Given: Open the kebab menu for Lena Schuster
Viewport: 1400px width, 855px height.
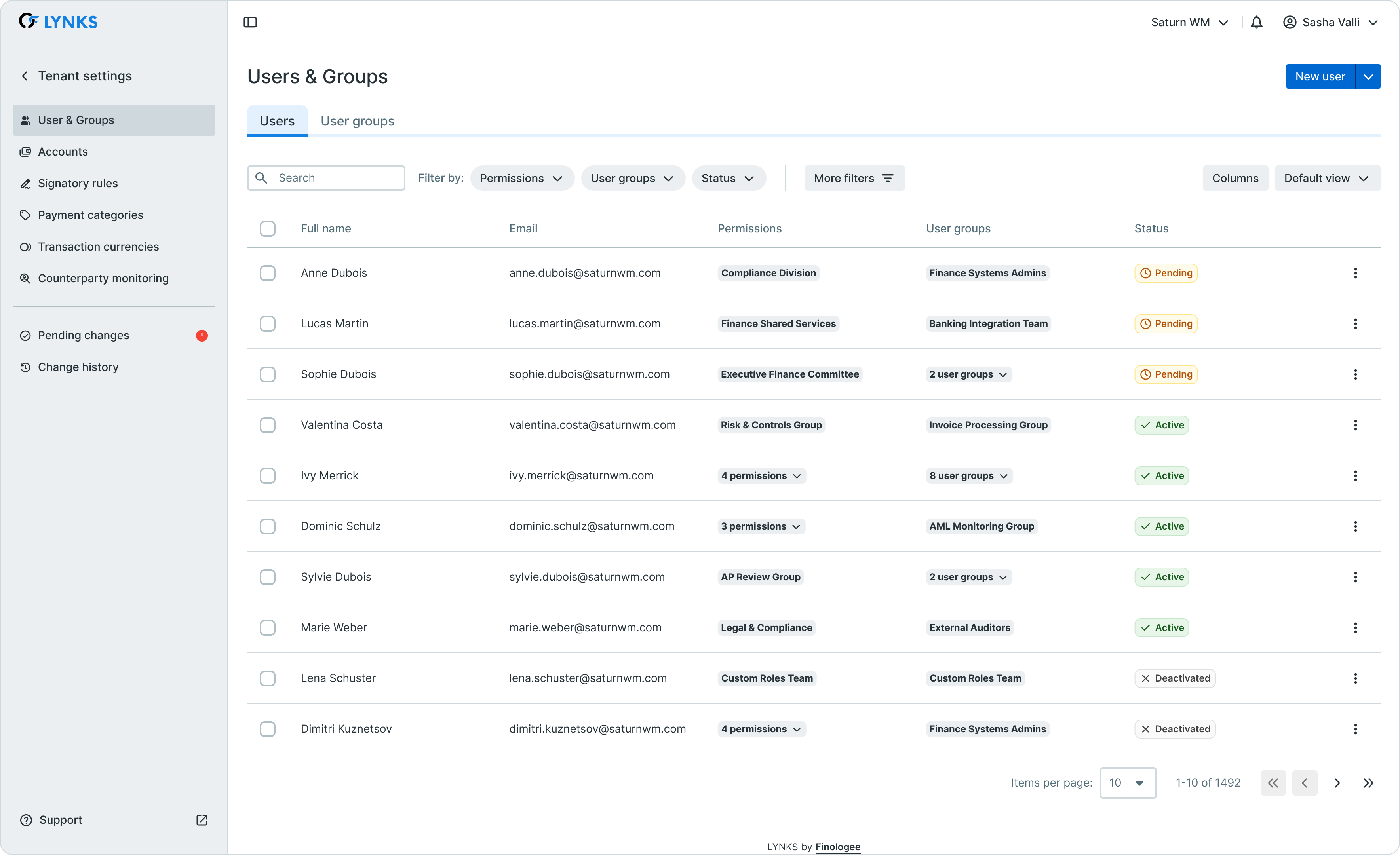Looking at the screenshot, I should click(1355, 678).
